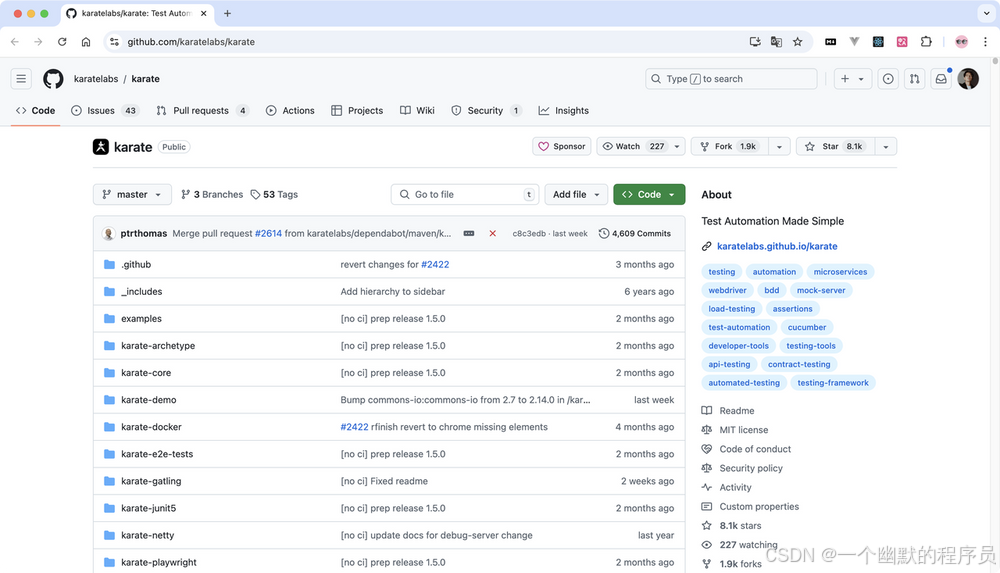Click the karate repository logo icon

coord(101,147)
